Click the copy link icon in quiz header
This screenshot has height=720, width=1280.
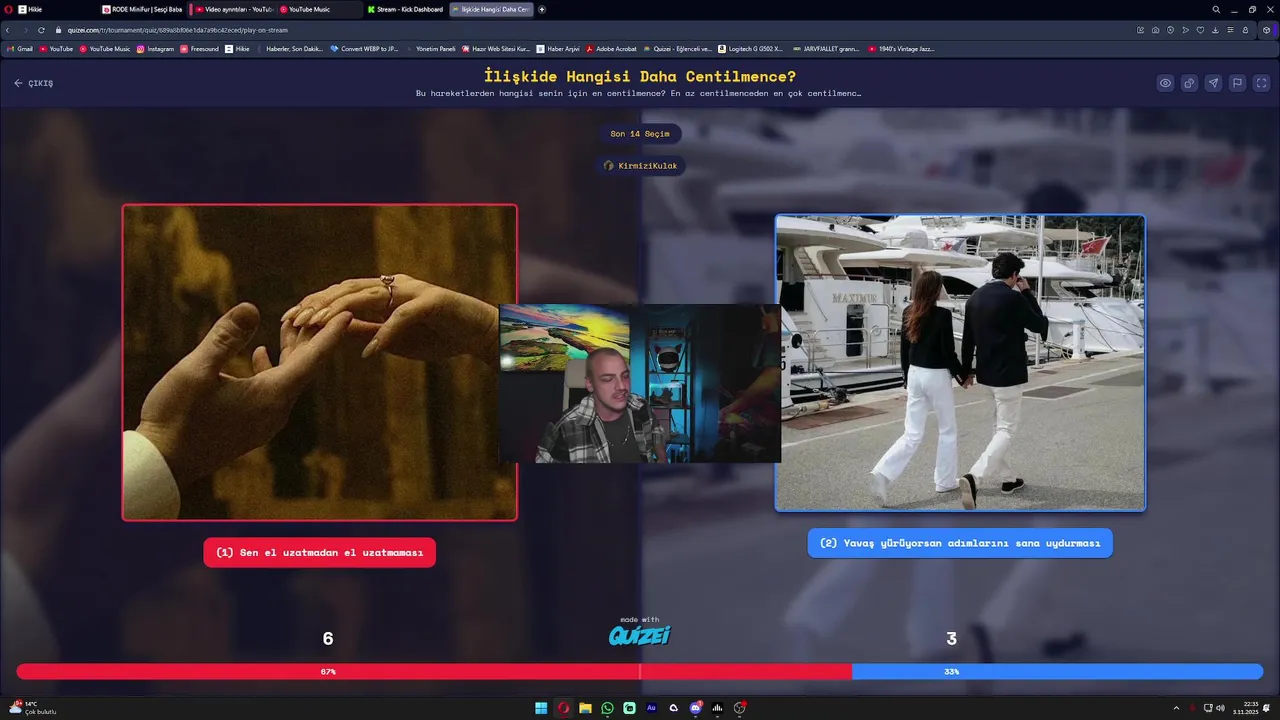(1189, 83)
